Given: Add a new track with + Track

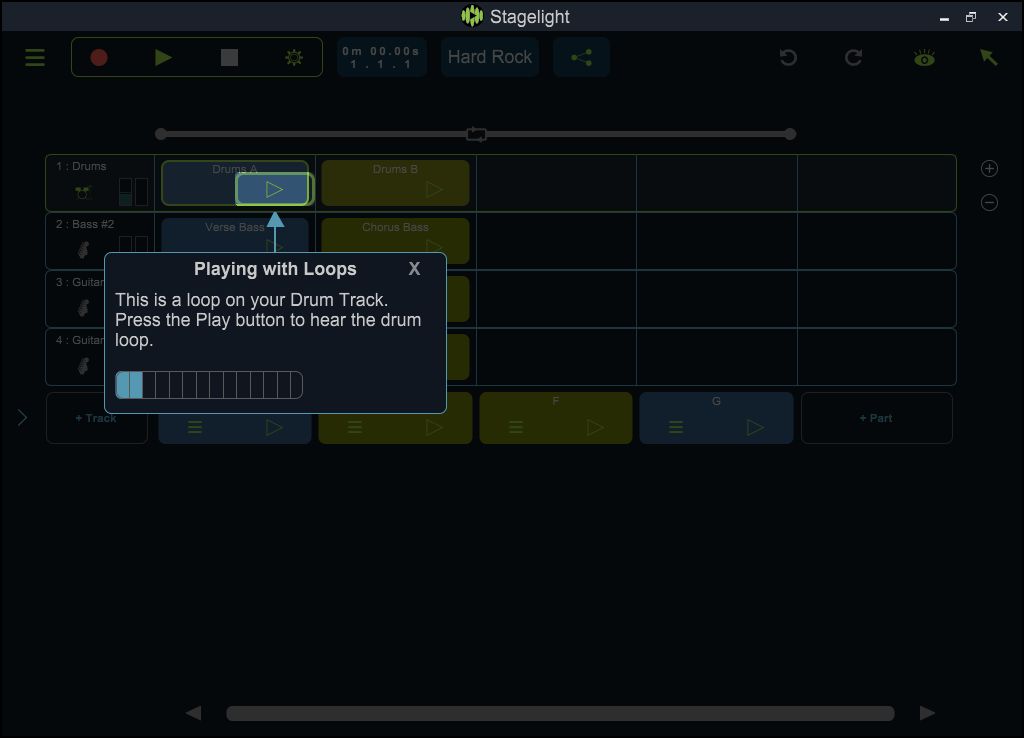Looking at the screenshot, I should tap(96, 417).
